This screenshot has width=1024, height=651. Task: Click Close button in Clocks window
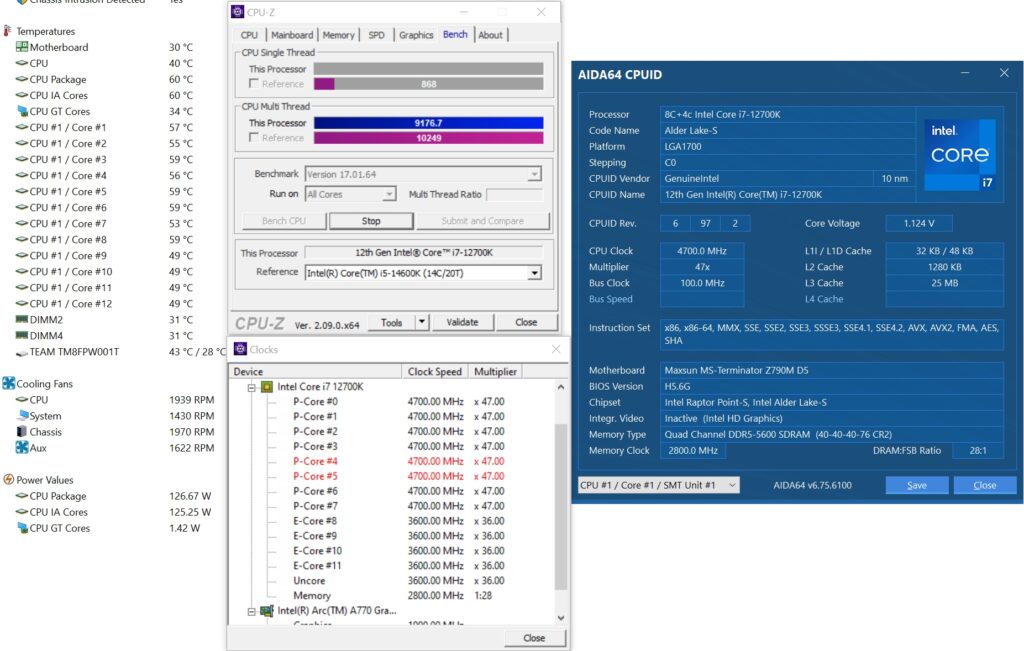click(x=534, y=638)
